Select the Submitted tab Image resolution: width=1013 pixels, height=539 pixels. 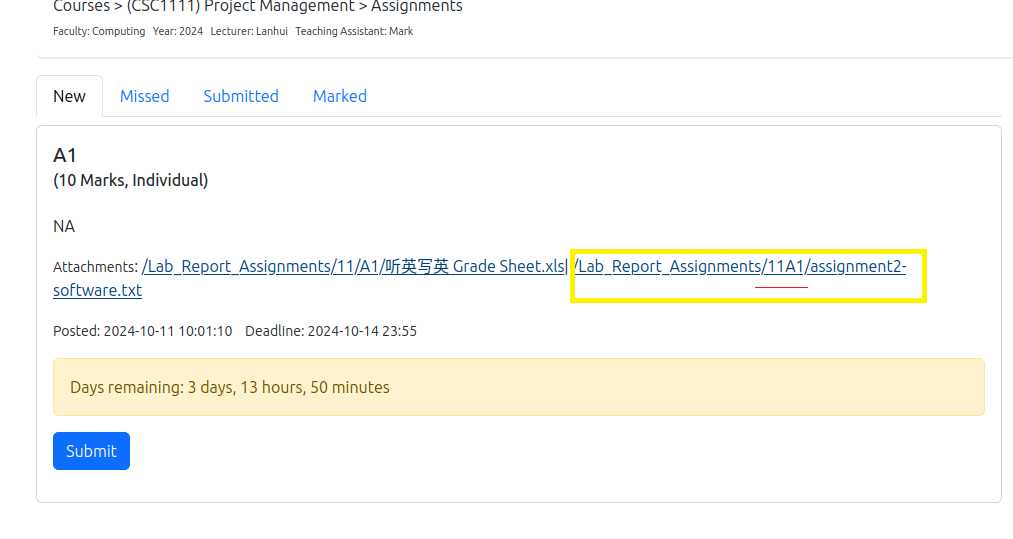[x=241, y=96]
